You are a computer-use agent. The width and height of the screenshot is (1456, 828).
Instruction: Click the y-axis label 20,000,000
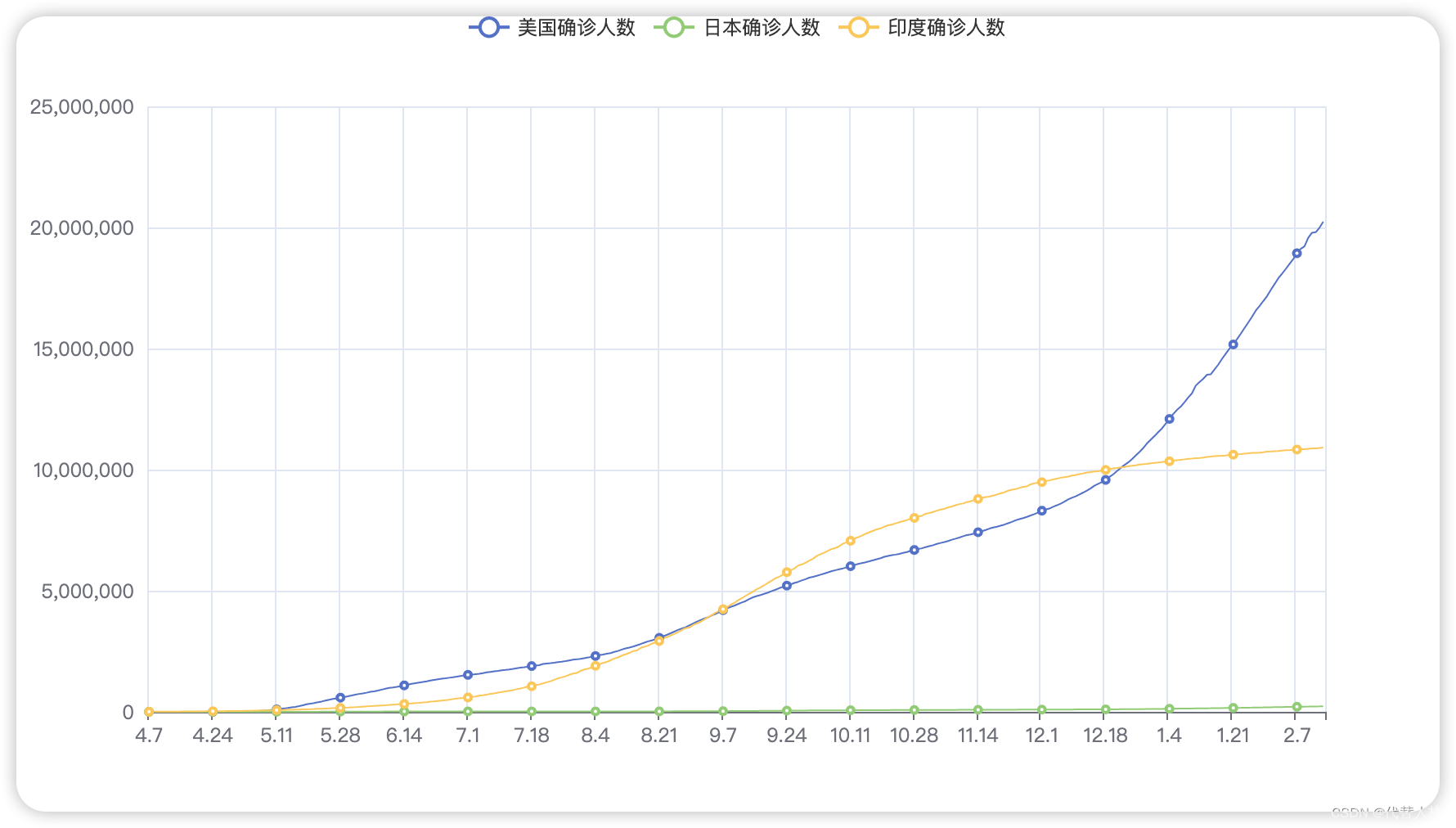pyautogui.click(x=81, y=228)
